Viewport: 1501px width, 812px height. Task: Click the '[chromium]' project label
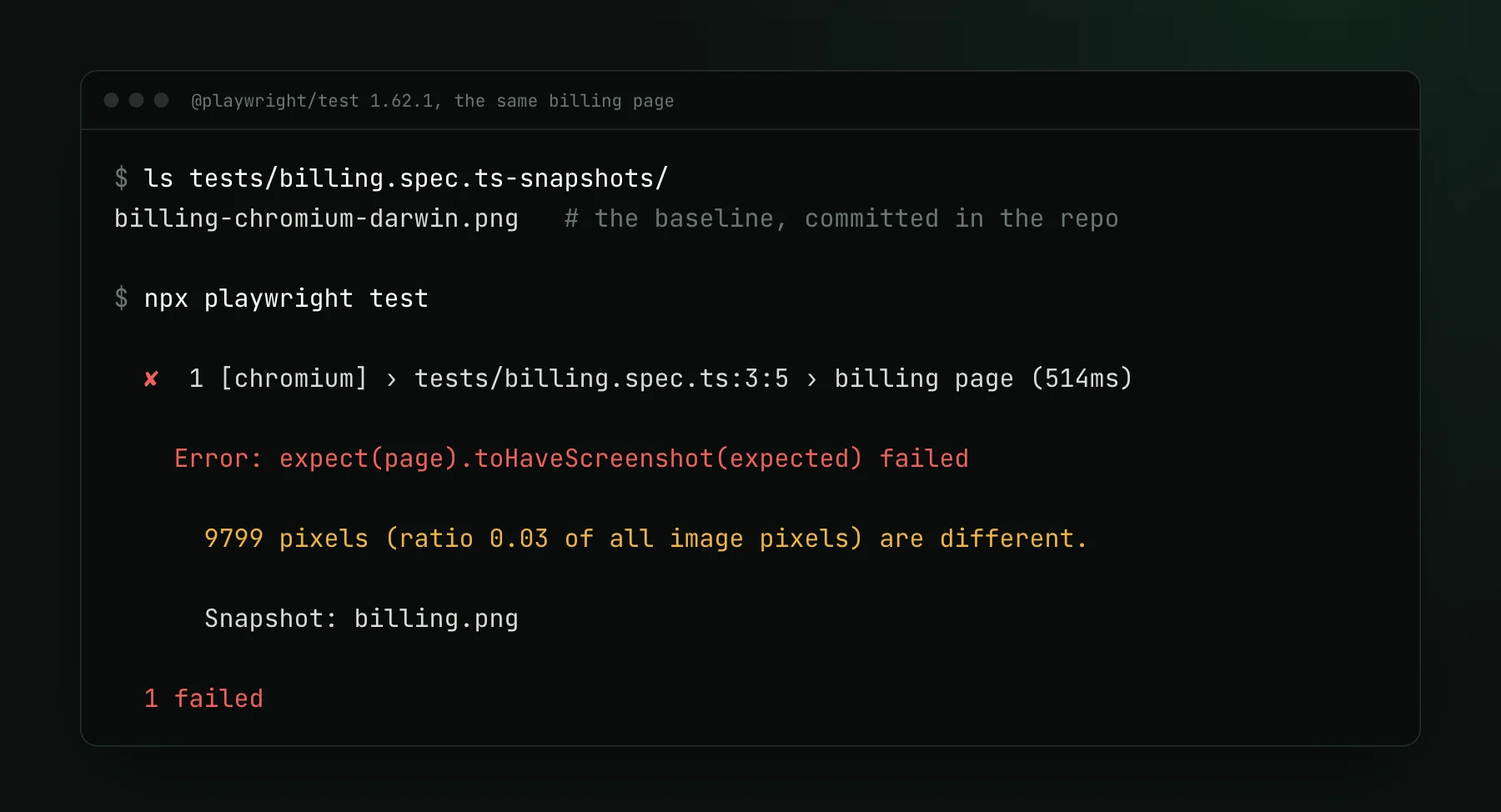tap(294, 378)
